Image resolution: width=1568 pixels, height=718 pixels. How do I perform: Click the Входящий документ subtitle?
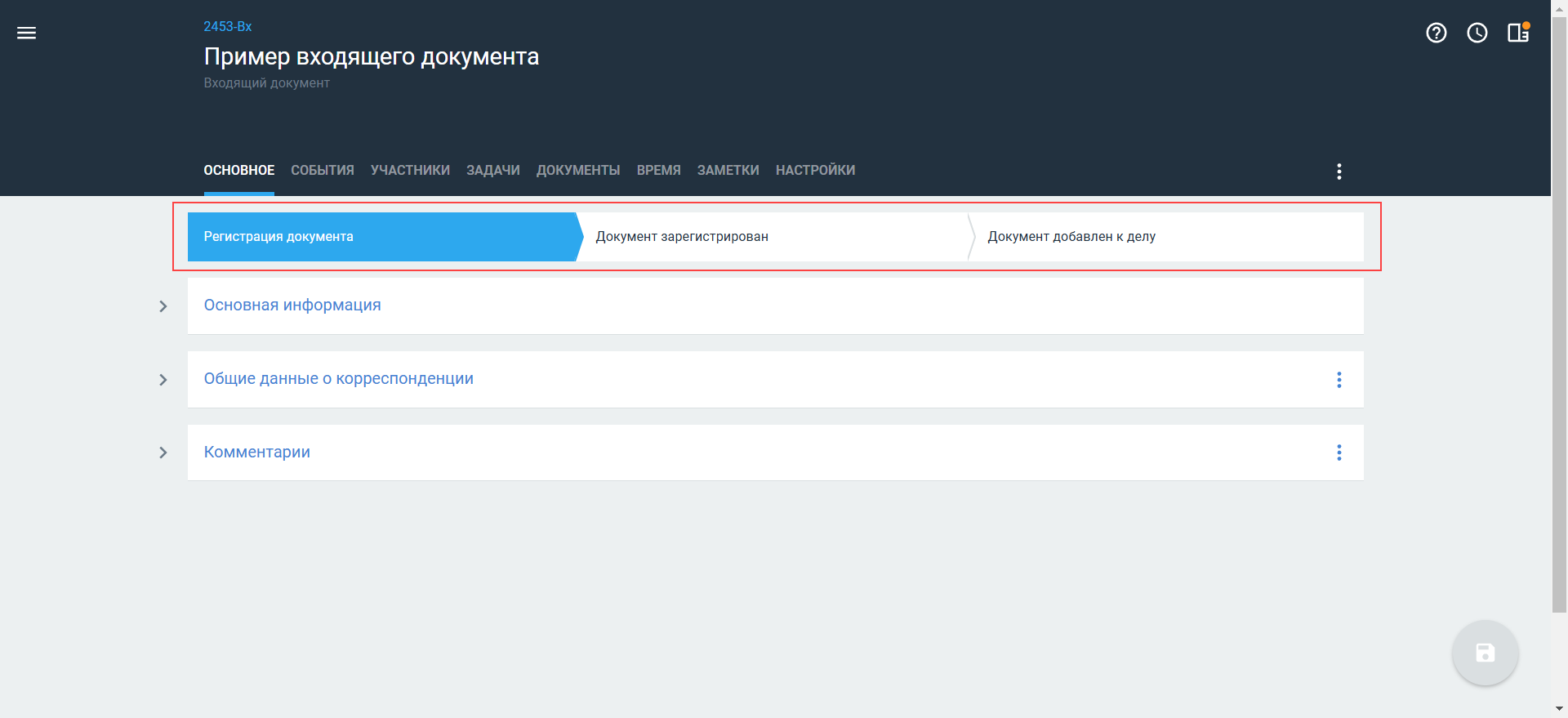pyautogui.click(x=267, y=83)
